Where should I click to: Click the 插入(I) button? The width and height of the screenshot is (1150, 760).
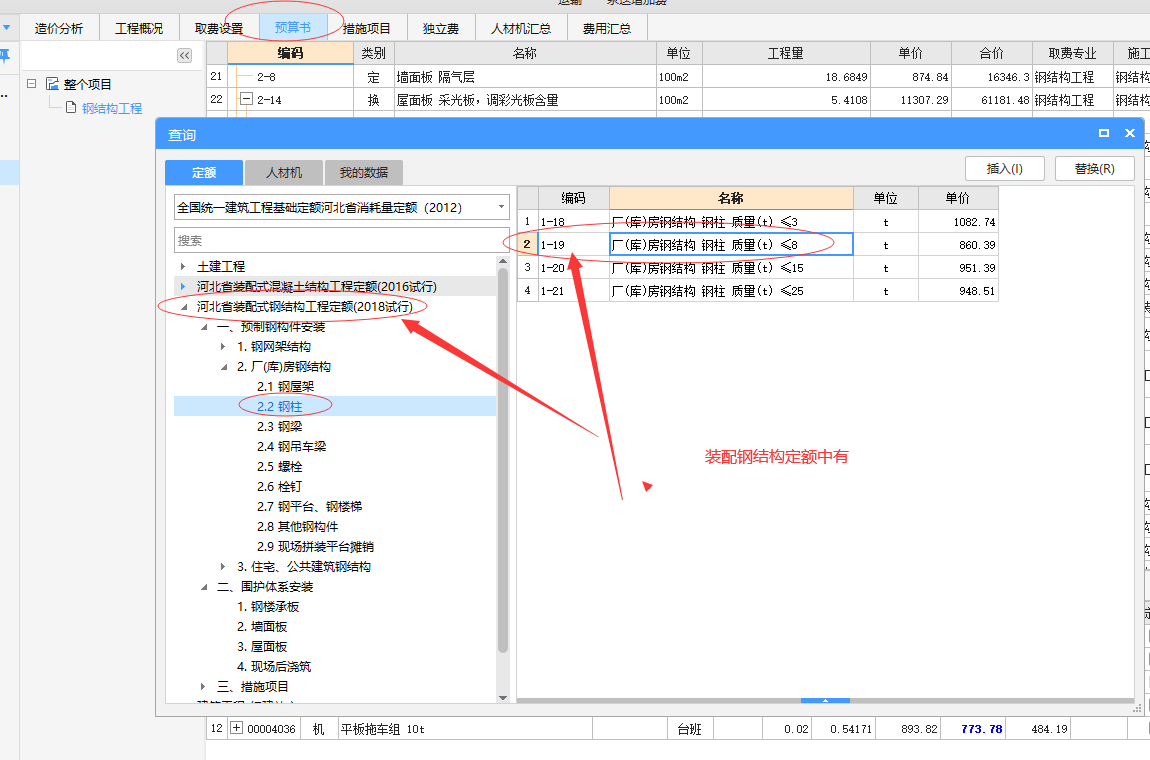tap(1005, 169)
